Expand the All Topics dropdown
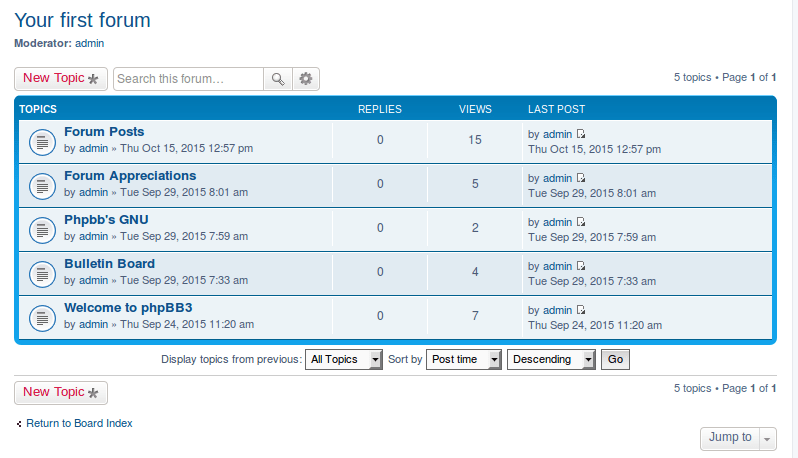This screenshot has width=798, height=458. (344, 359)
